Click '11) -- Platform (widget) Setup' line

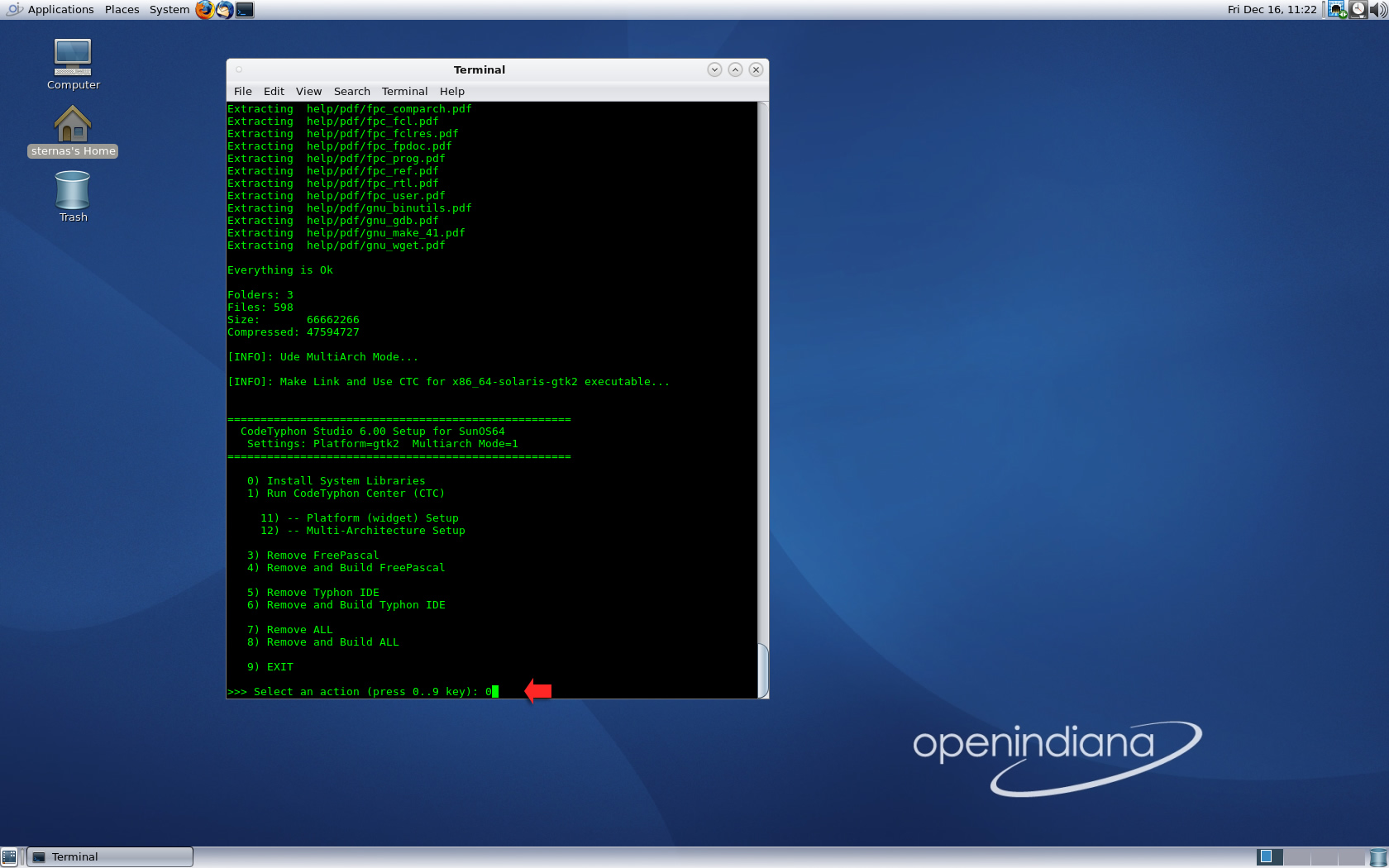359,518
